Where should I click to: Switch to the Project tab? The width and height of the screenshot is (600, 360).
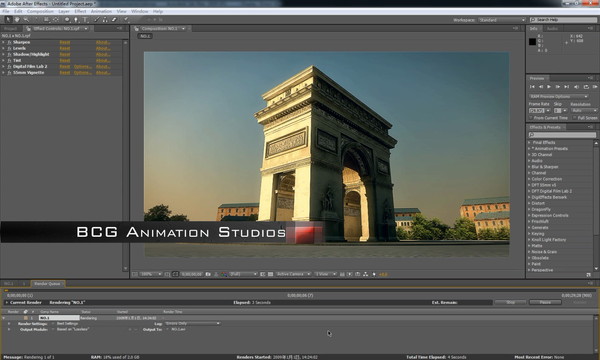pyautogui.click(x=10, y=28)
